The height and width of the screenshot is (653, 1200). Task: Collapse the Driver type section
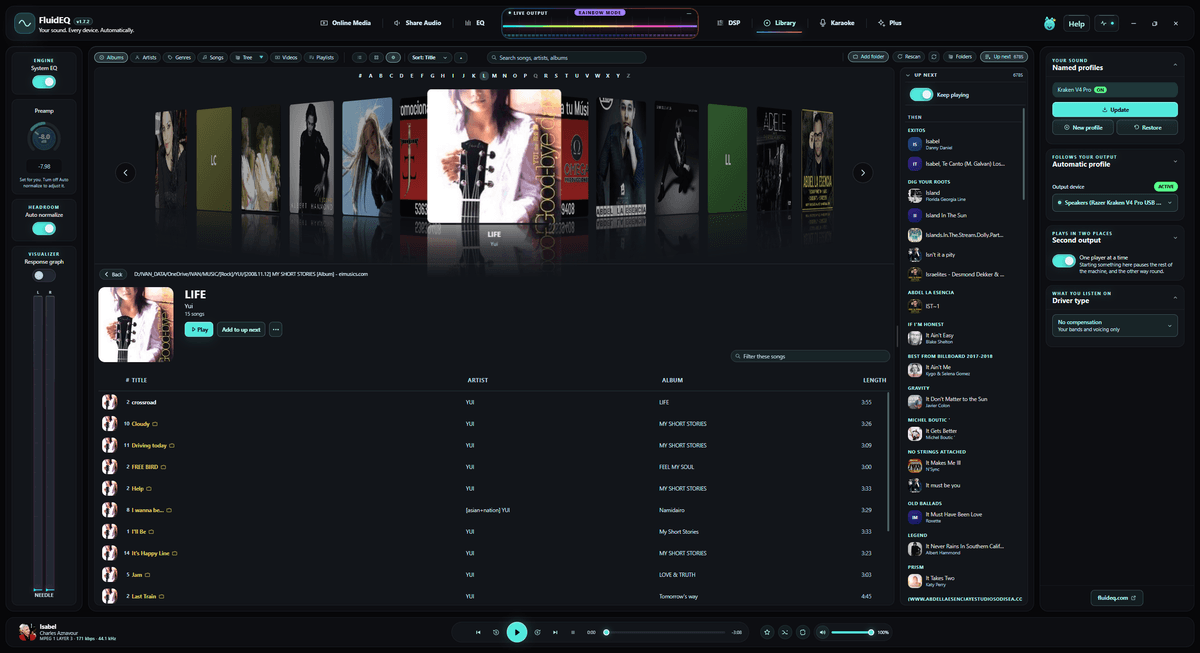(1177, 297)
